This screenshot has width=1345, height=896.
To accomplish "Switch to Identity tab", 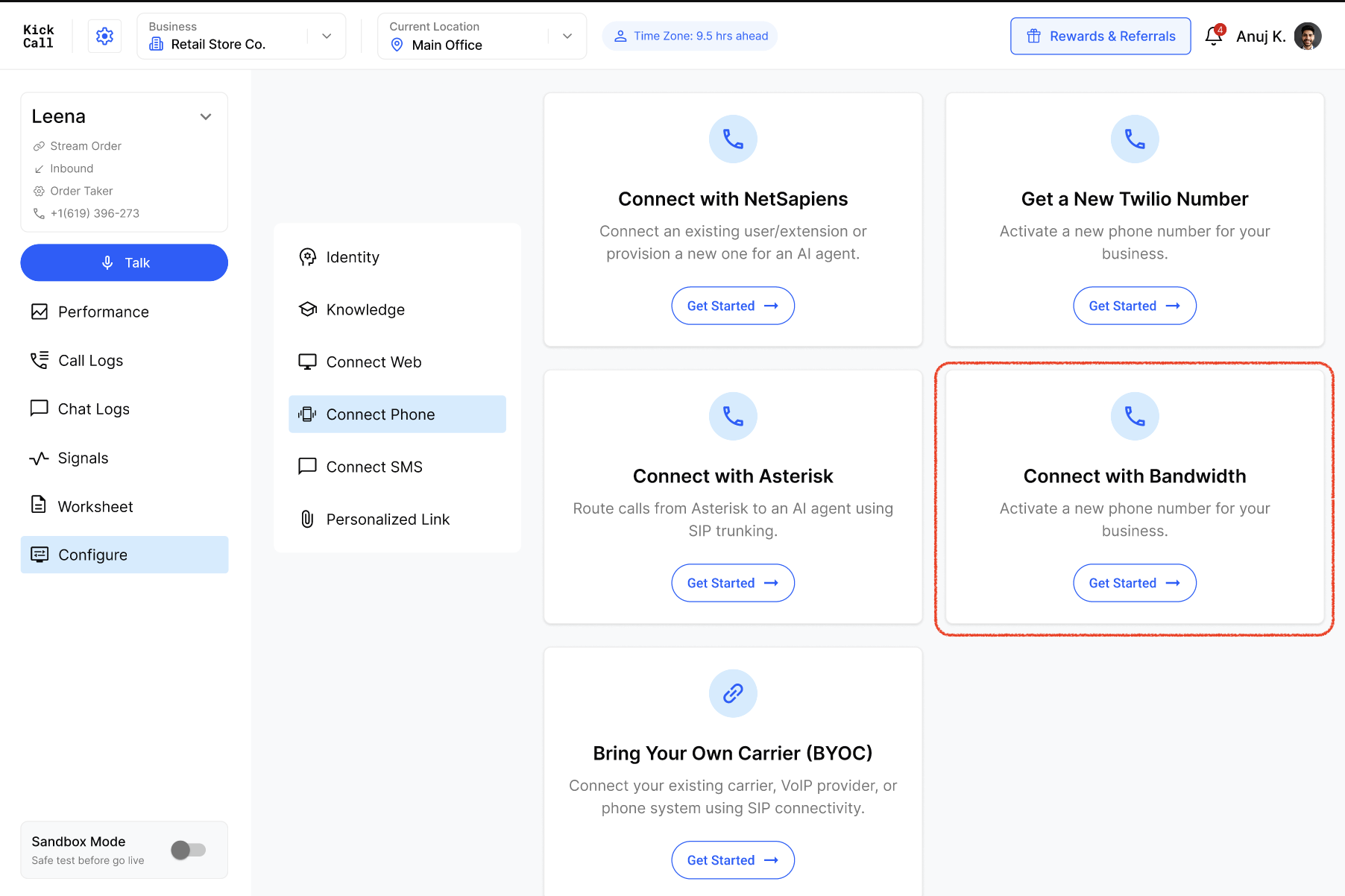I will 397,257.
